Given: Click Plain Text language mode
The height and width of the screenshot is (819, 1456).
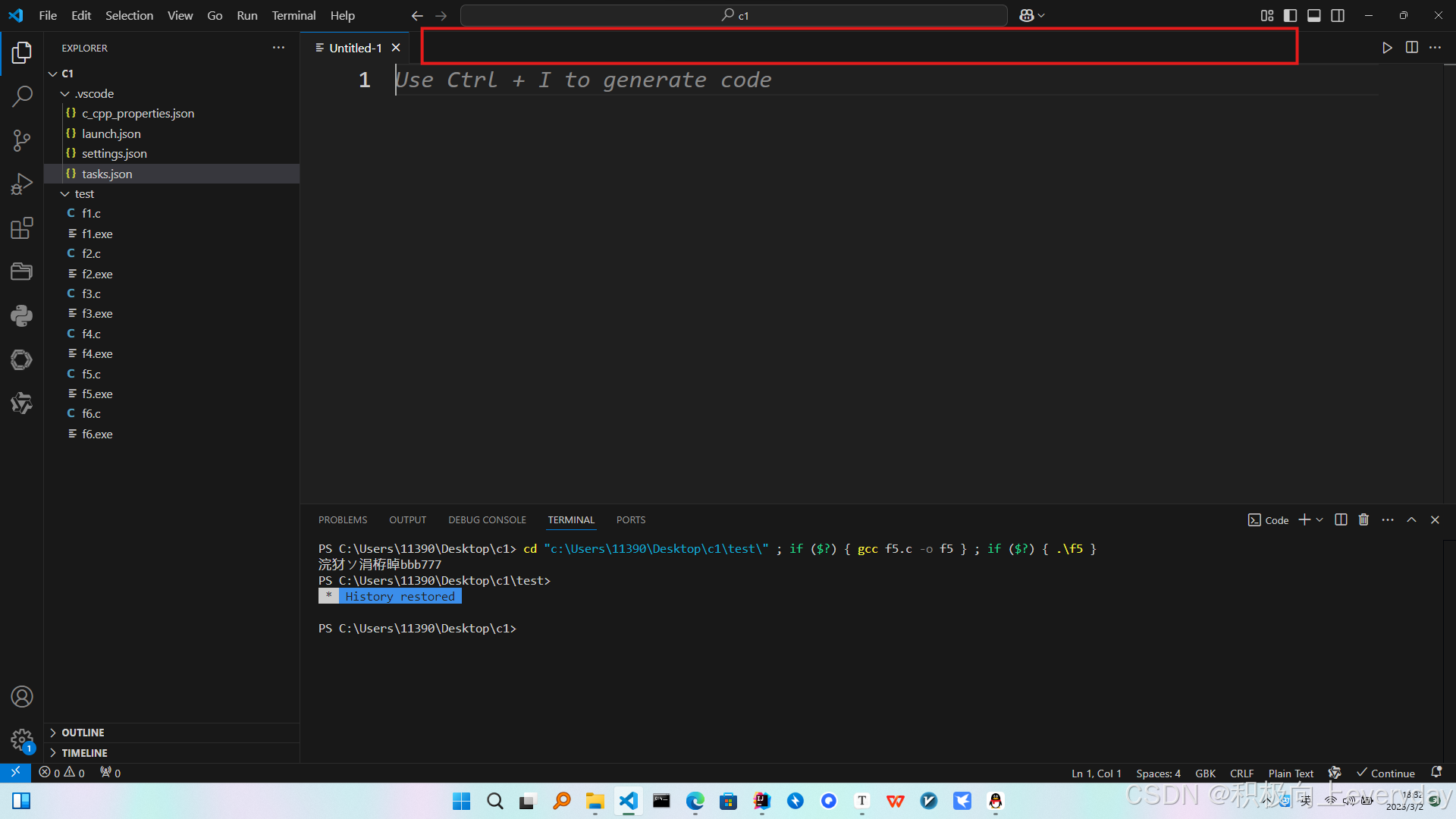Looking at the screenshot, I should pyautogui.click(x=1291, y=773).
